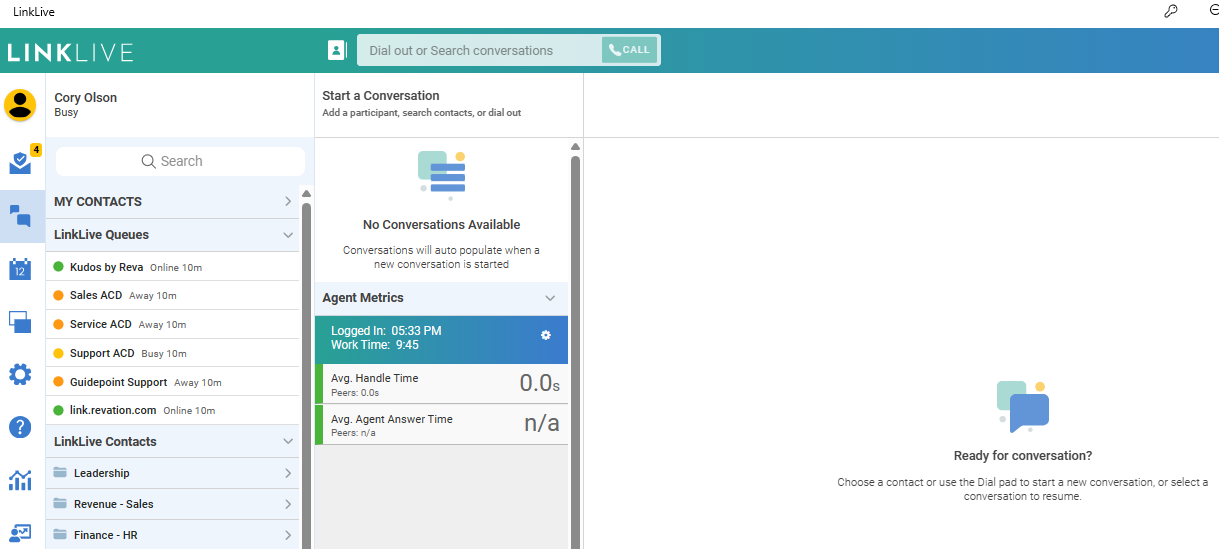Image resolution: width=1219 pixels, height=549 pixels.
Task: Open the help question mark icon
Action: click(x=20, y=427)
